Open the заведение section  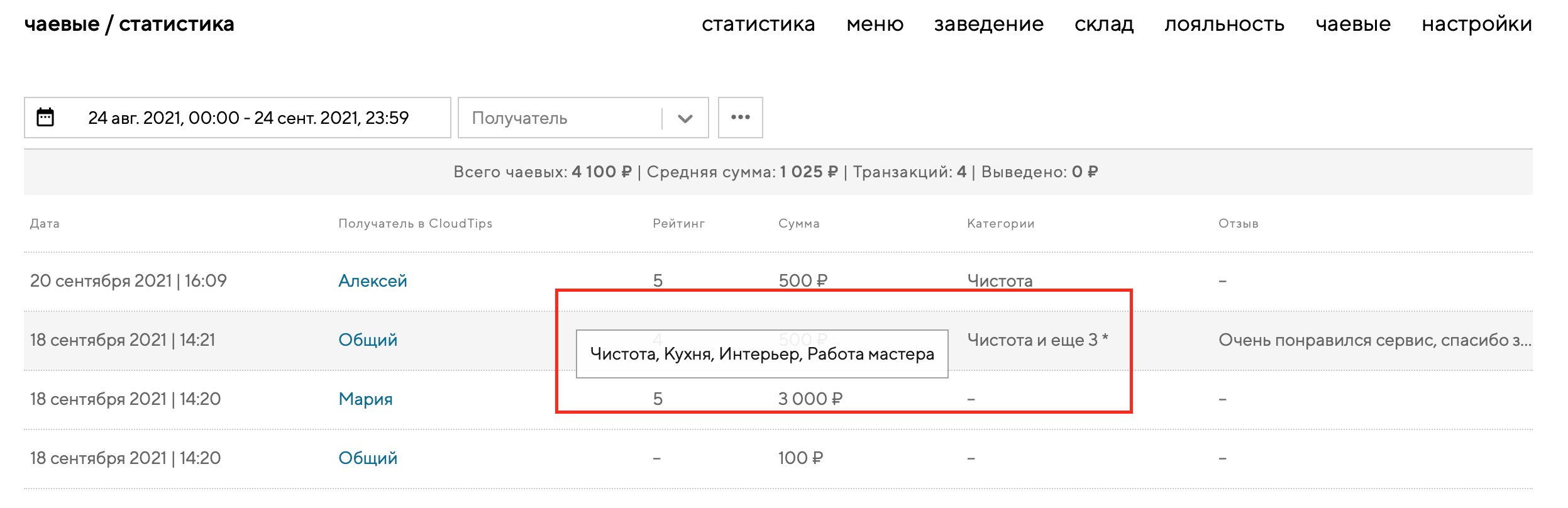pyautogui.click(x=988, y=24)
